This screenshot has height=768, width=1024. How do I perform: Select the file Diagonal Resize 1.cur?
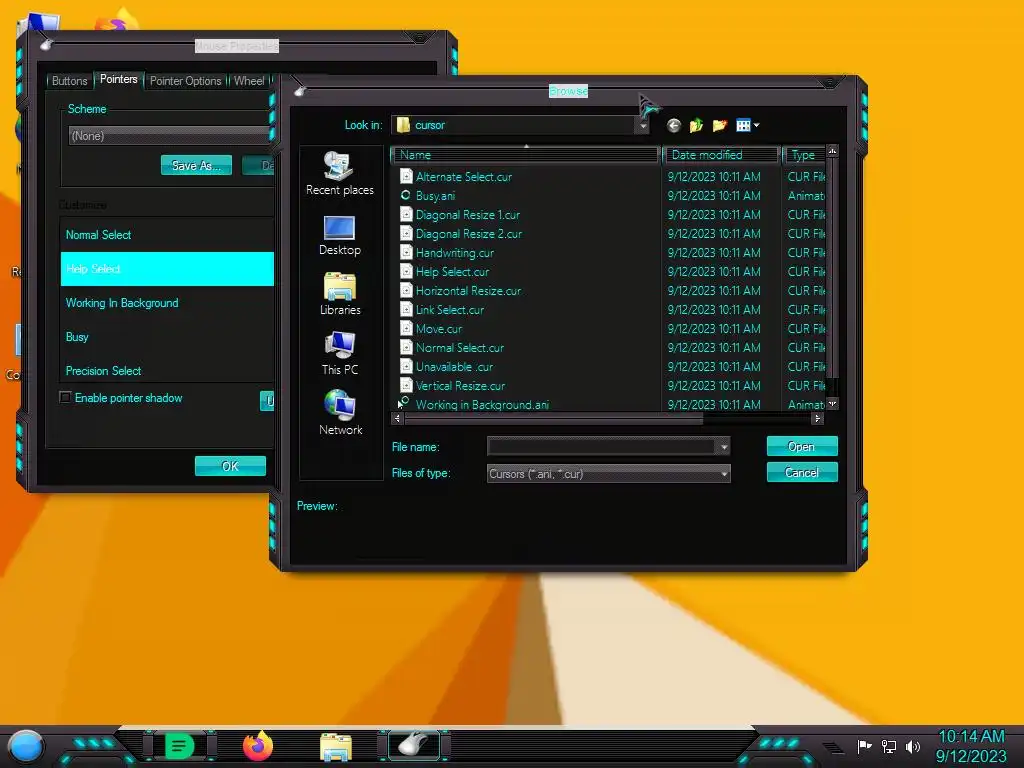click(x=468, y=215)
